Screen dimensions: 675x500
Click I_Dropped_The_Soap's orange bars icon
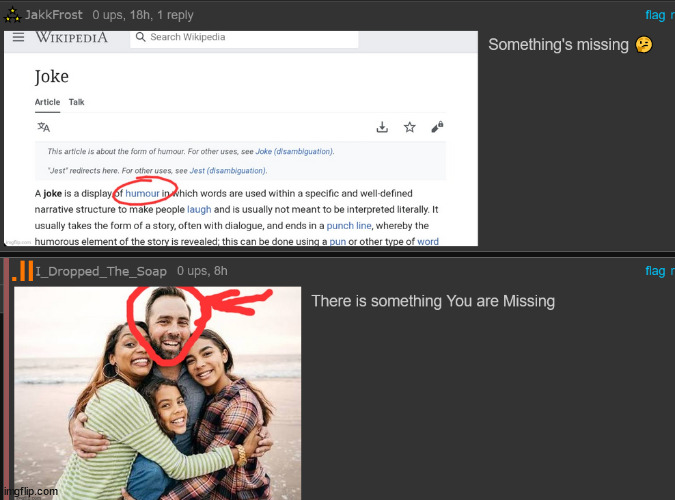22,271
